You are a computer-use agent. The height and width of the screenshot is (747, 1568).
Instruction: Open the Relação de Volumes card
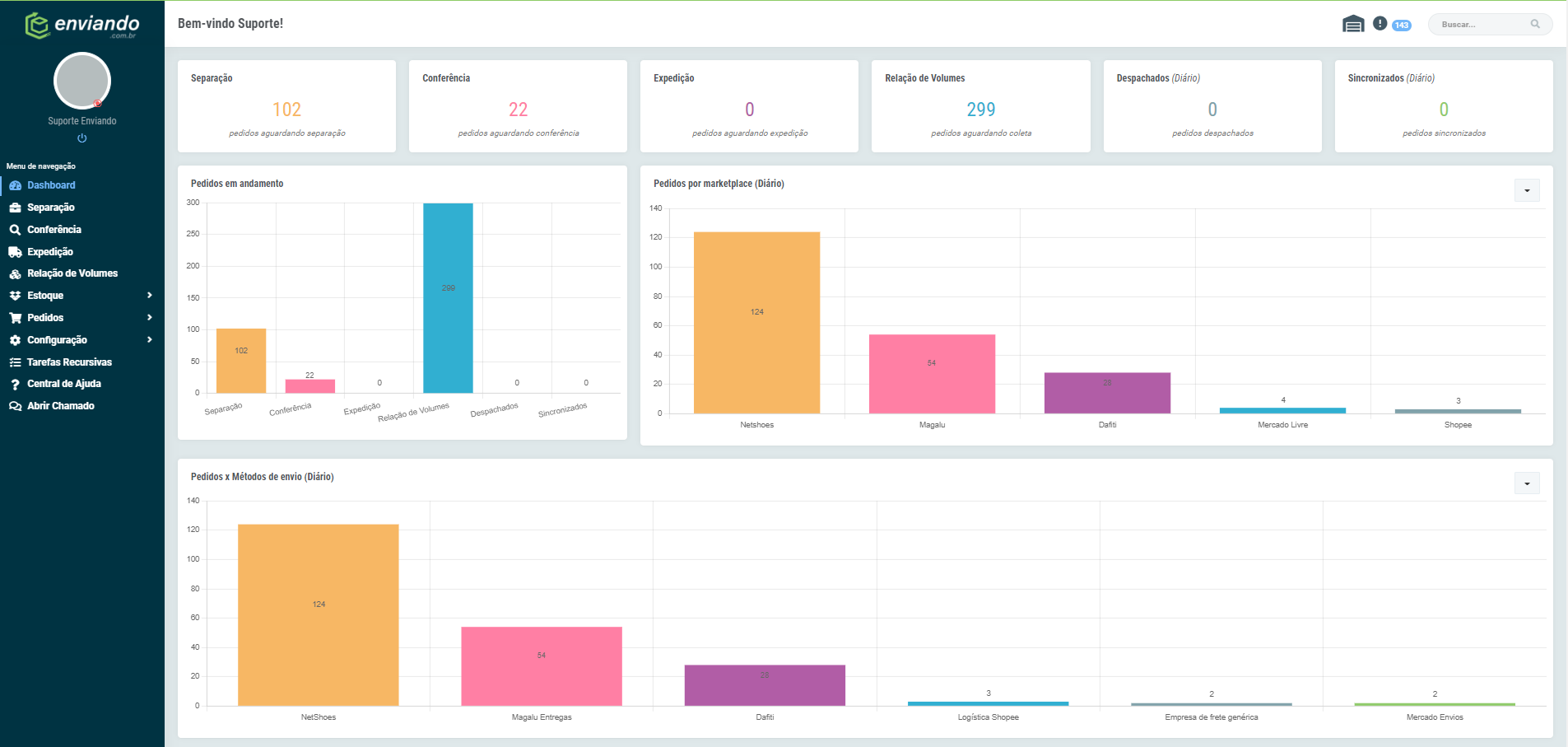point(981,106)
